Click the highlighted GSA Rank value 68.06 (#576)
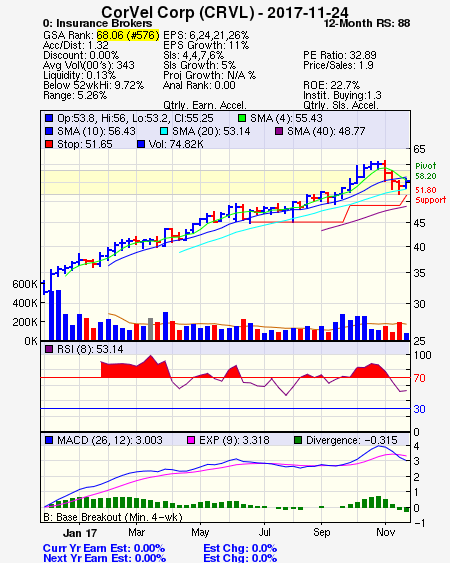450x563 pixels. [x=127, y=35]
